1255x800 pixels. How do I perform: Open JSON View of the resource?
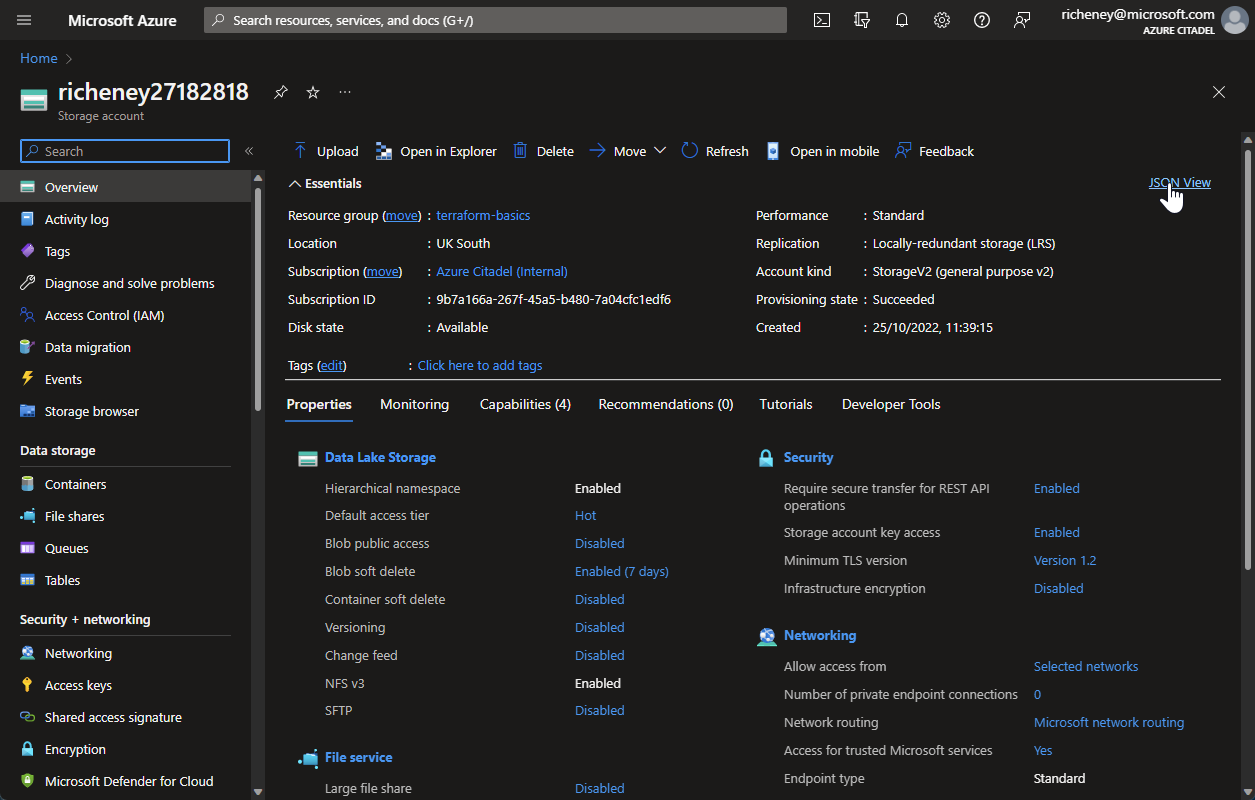[x=1179, y=183]
